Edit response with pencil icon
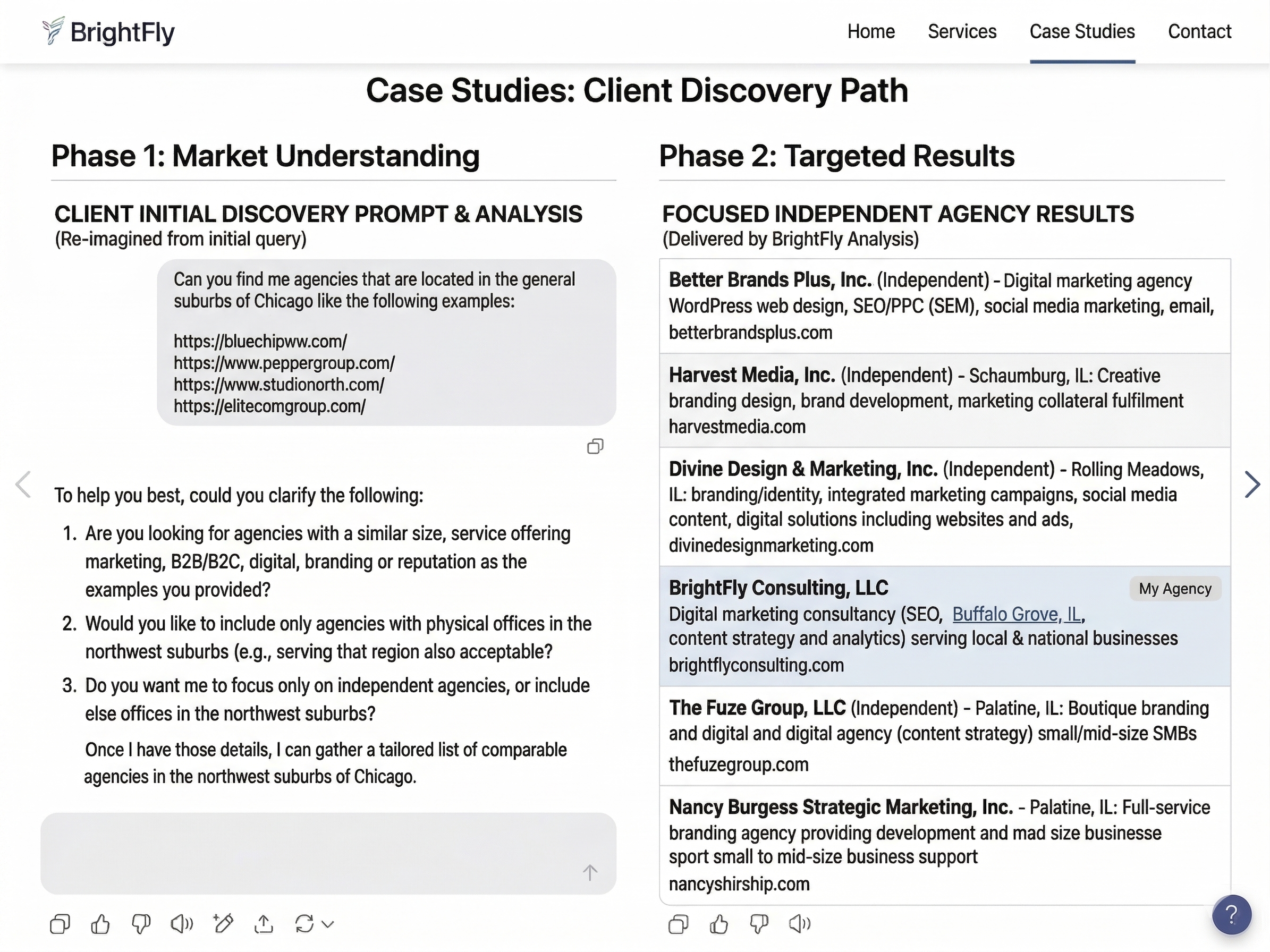Image resolution: width=1270 pixels, height=952 pixels. [223, 924]
